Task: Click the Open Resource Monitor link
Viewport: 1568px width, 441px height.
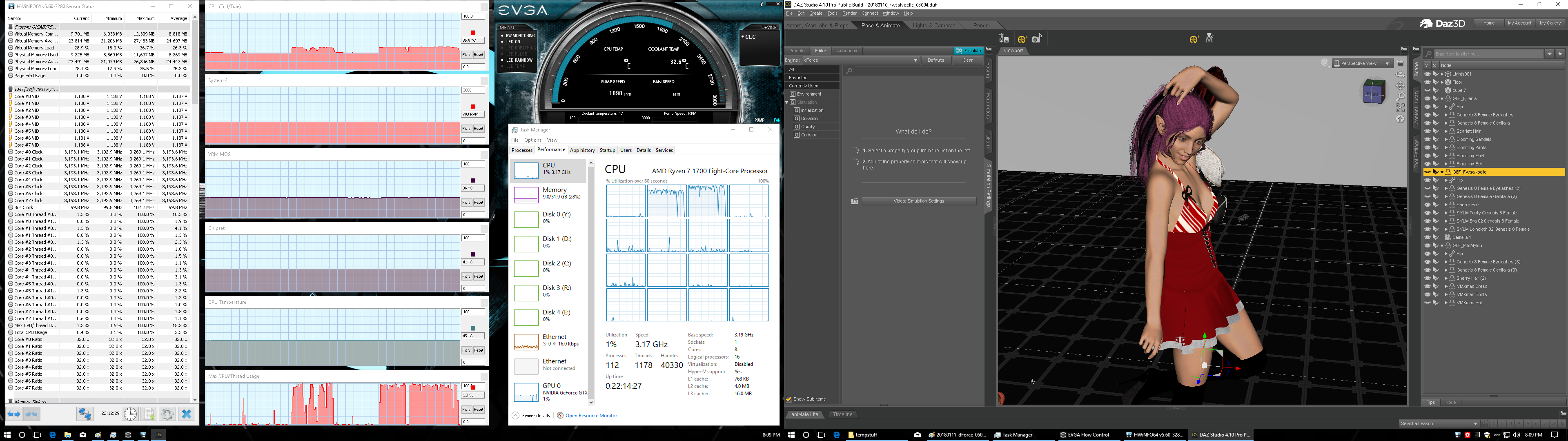Action: [x=590, y=416]
